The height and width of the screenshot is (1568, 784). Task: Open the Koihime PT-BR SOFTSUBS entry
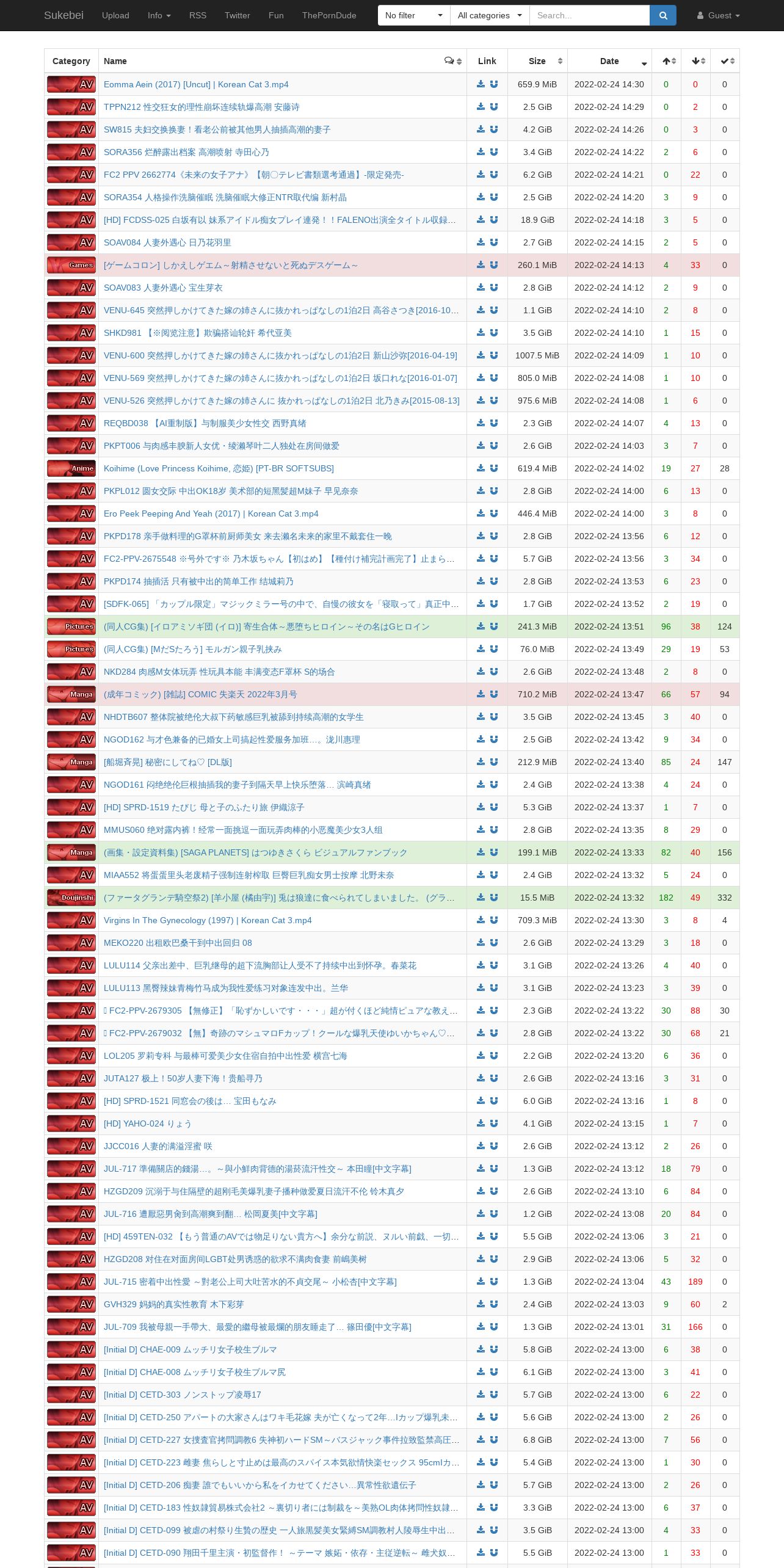pyautogui.click(x=219, y=468)
